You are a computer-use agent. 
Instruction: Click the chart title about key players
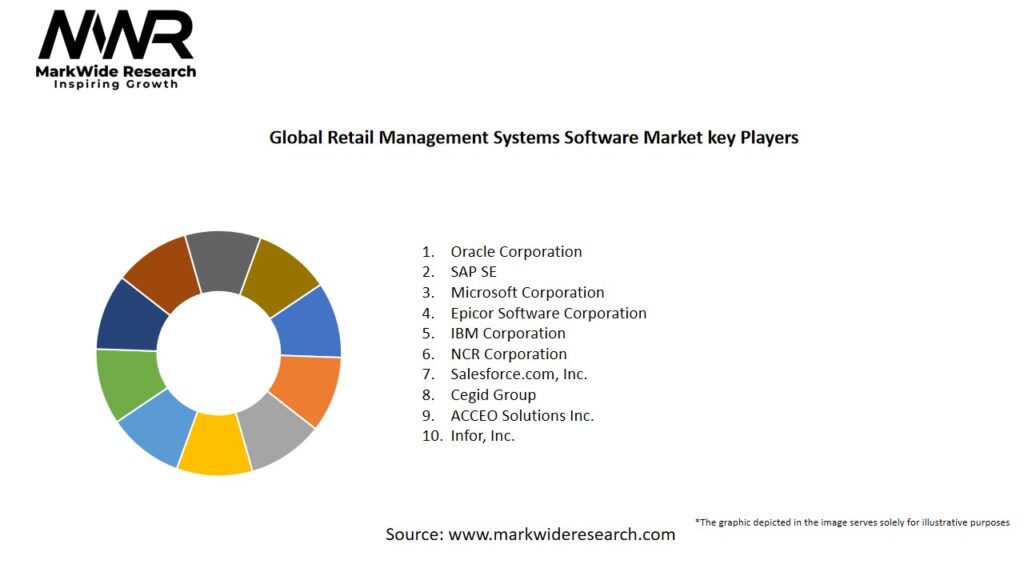(534, 138)
